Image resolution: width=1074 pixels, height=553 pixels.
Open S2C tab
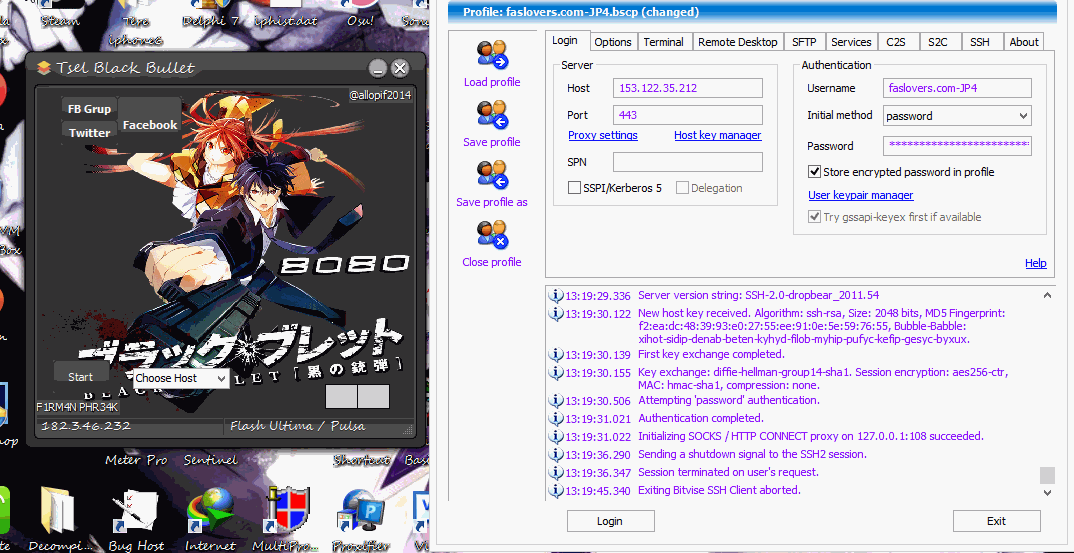tap(938, 42)
